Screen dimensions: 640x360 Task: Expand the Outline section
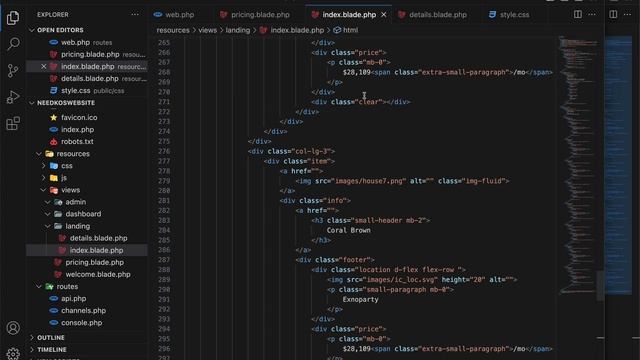pyautogui.click(x=51, y=338)
